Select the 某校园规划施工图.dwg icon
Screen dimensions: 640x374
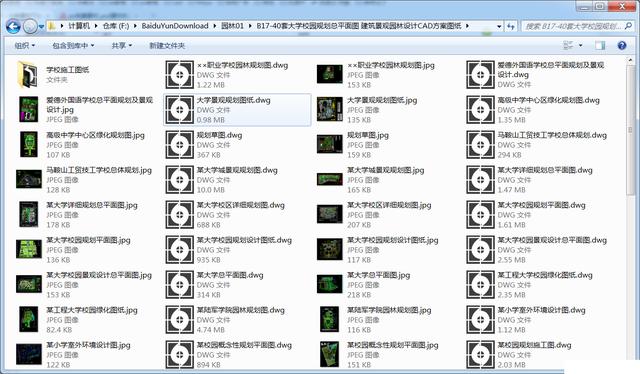tap(480, 354)
